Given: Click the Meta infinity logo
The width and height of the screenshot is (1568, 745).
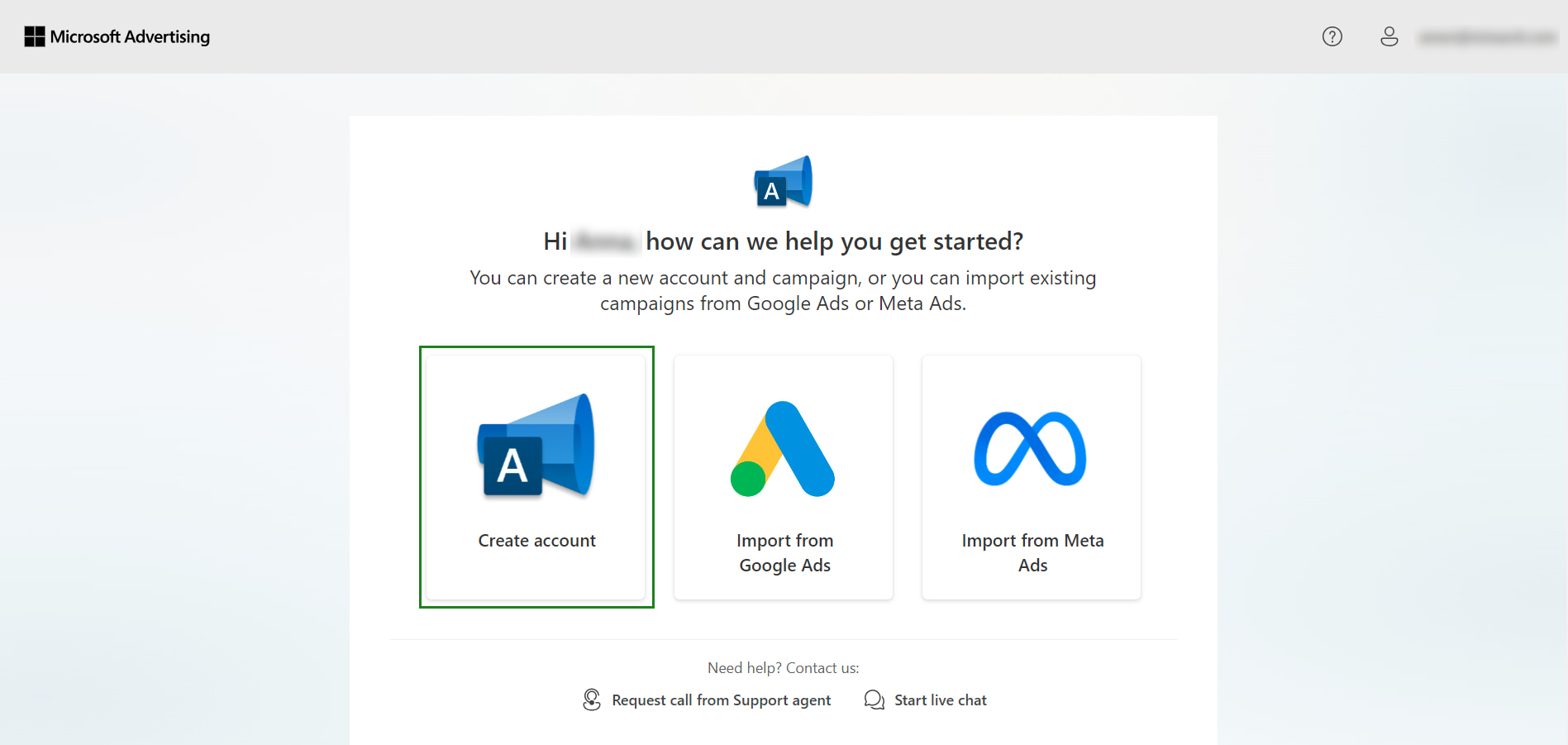Looking at the screenshot, I should 1030,448.
